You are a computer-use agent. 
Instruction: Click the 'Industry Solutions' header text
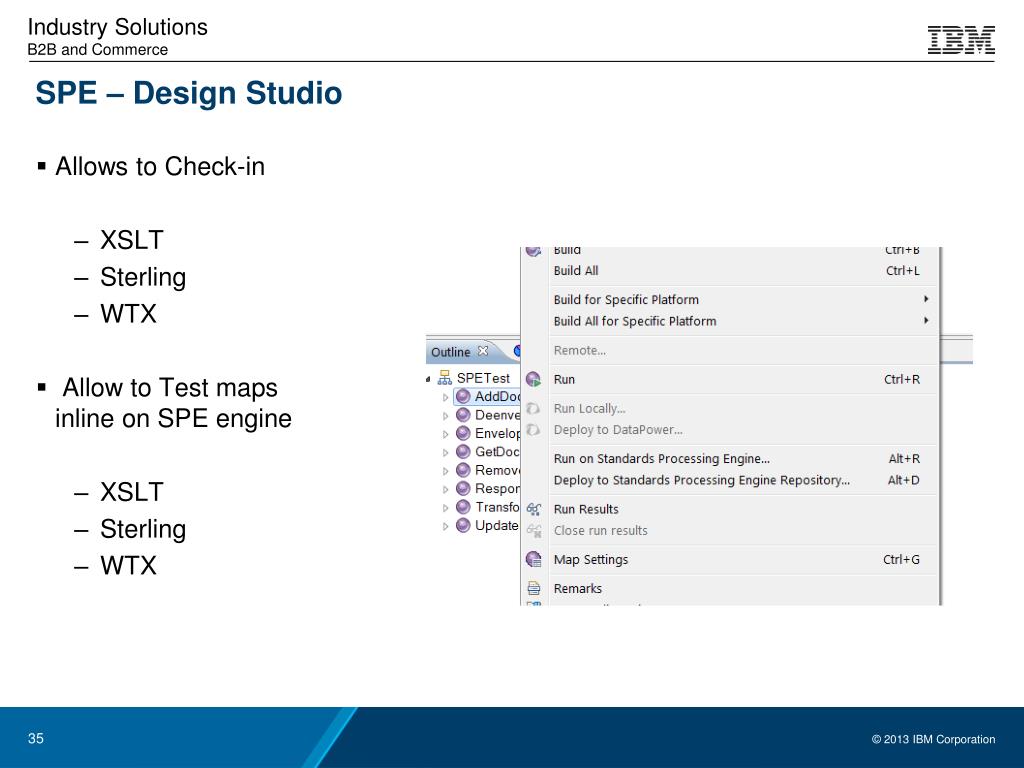[118, 27]
